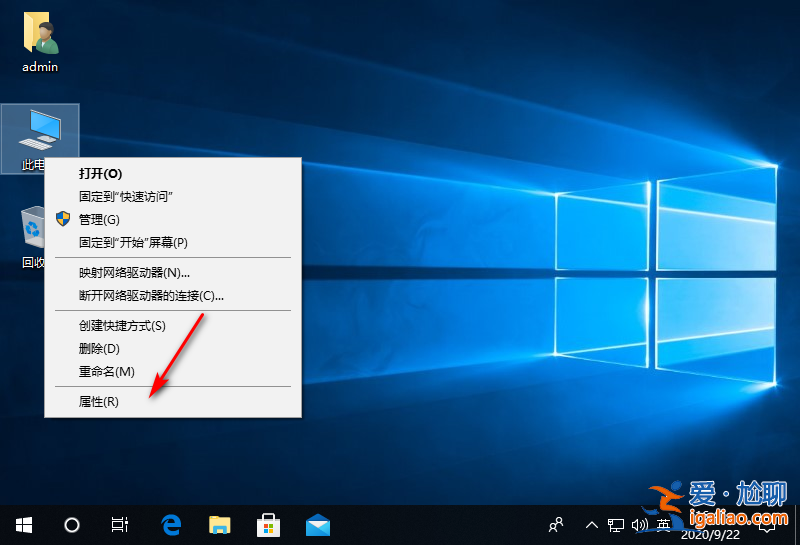Open File Explorer from the taskbar
The width and height of the screenshot is (800, 545).
click(x=220, y=525)
